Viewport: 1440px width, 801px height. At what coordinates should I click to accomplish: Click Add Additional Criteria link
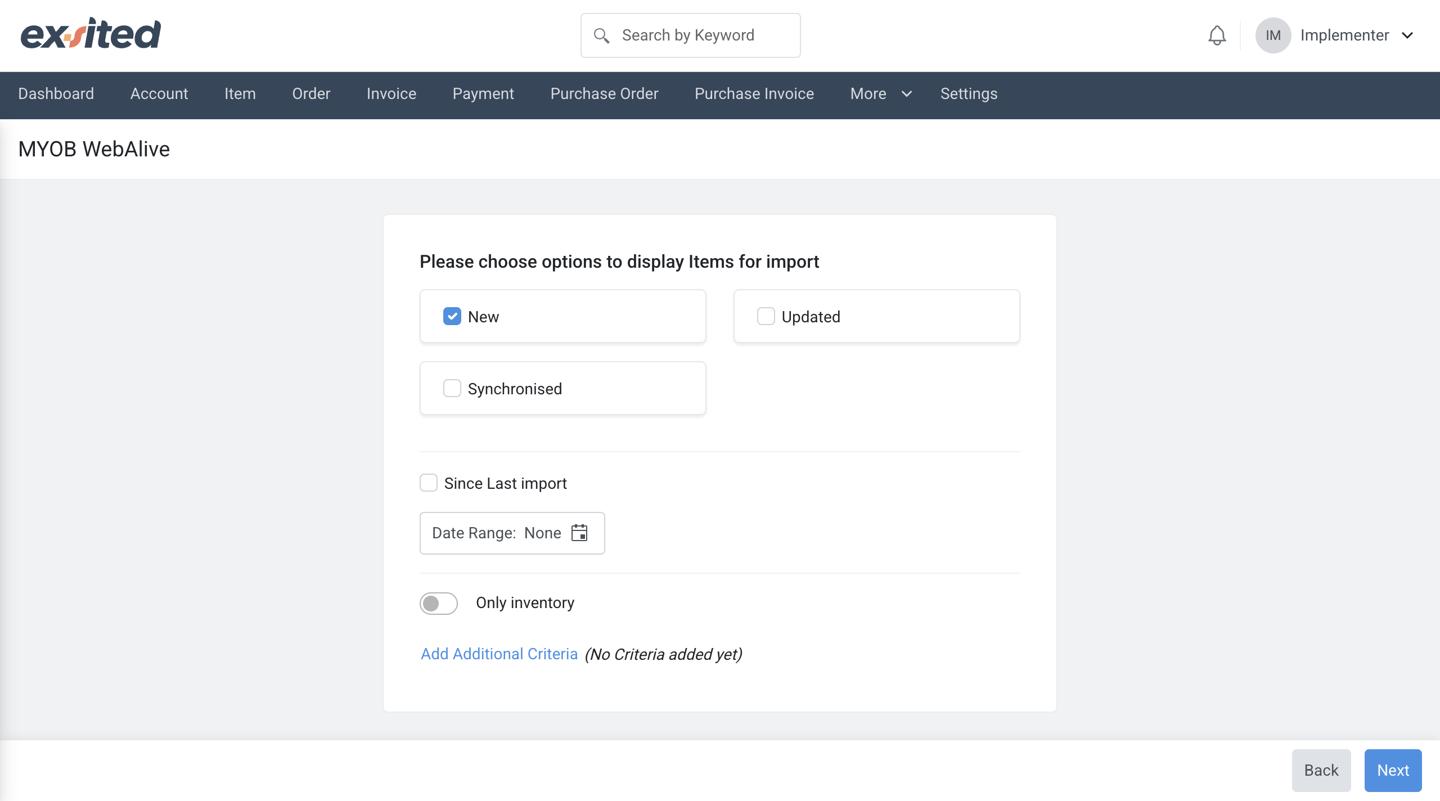click(499, 654)
